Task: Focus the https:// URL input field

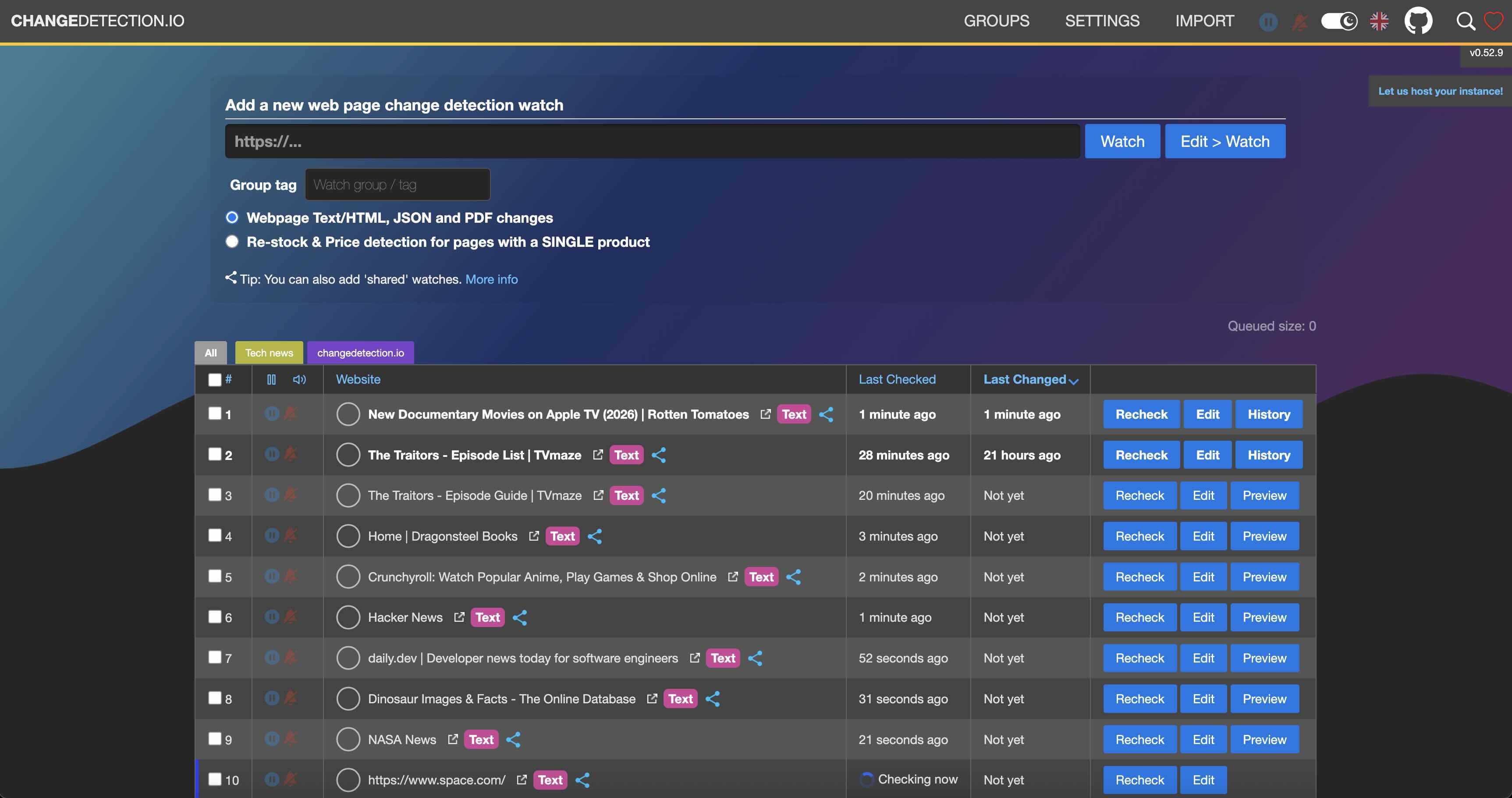Action: [x=652, y=141]
